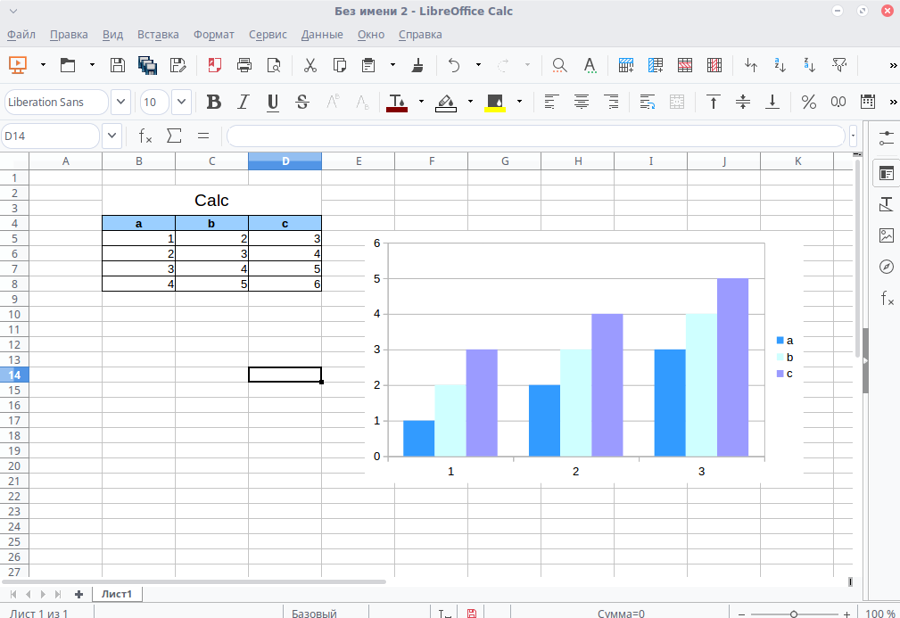Toggle underline formatting
The image size is (900, 618).
pyautogui.click(x=270, y=101)
